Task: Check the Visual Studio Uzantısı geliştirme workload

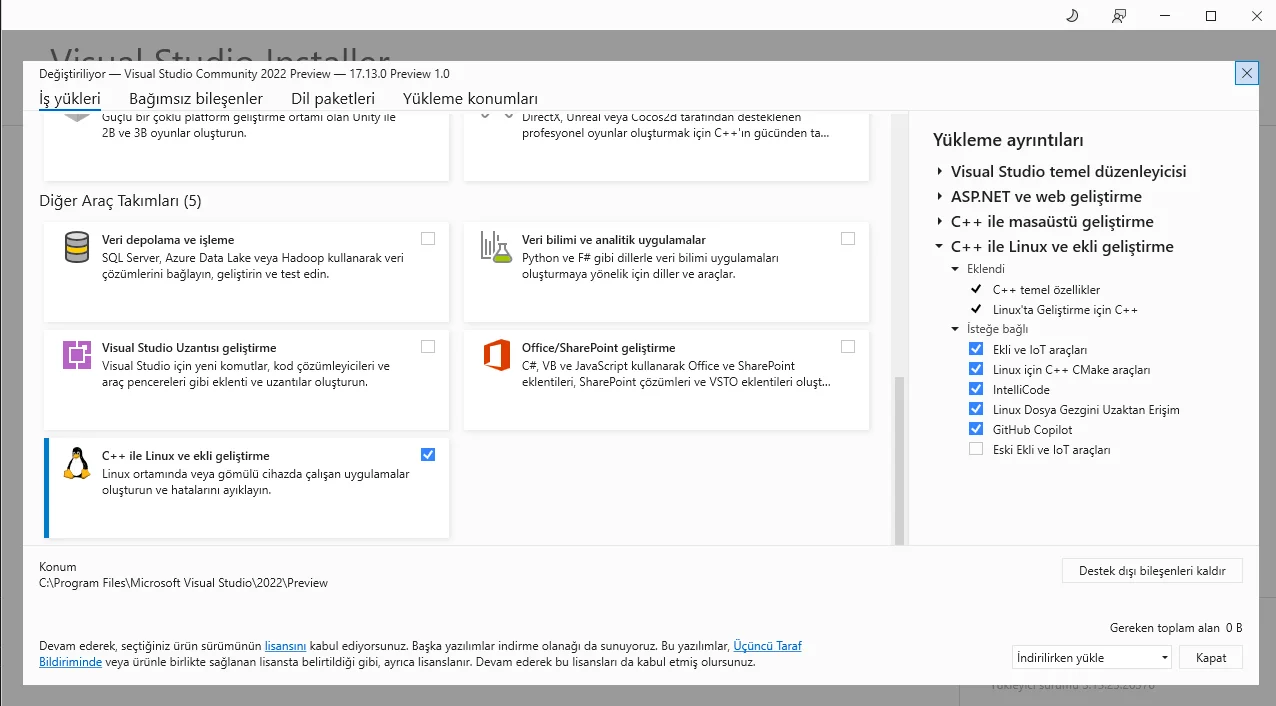Action: [x=428, y=346]
